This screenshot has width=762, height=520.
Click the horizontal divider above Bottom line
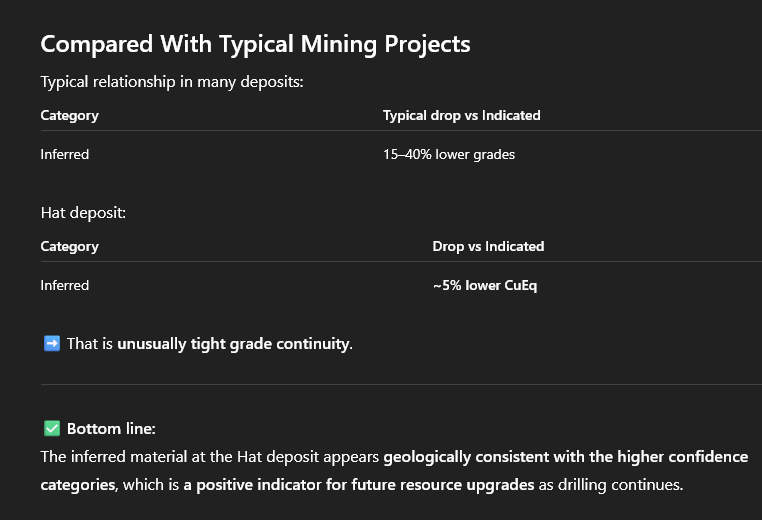click(400, 384)
